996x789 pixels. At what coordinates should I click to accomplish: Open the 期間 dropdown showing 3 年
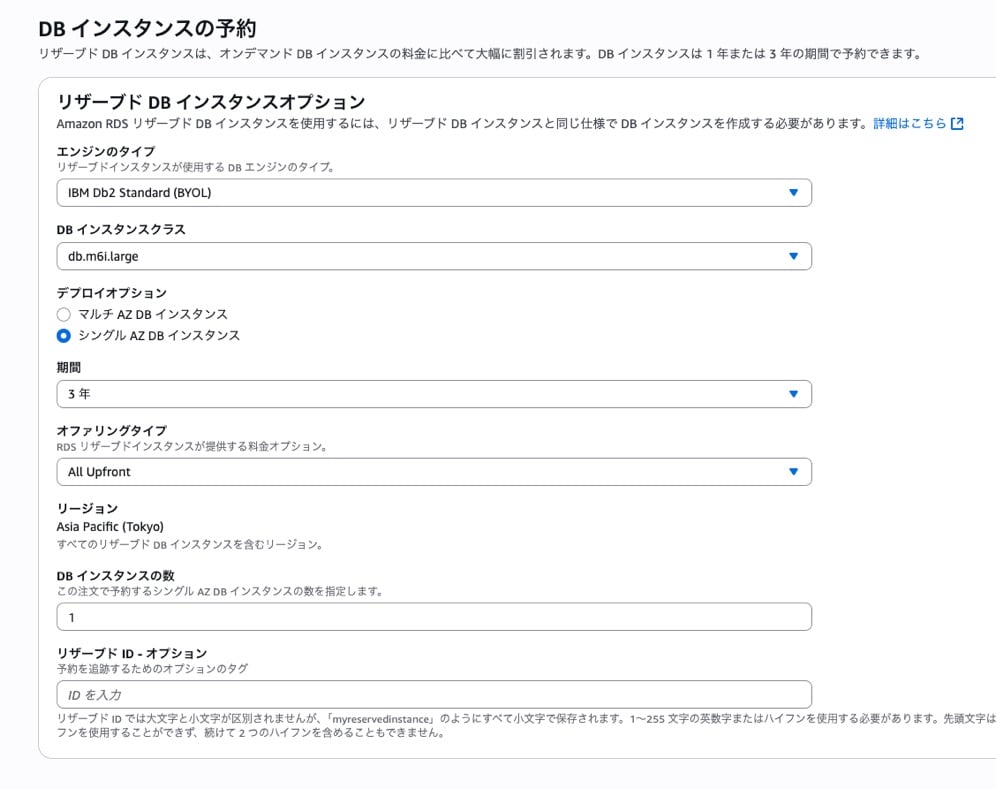[x=434, y=394]
